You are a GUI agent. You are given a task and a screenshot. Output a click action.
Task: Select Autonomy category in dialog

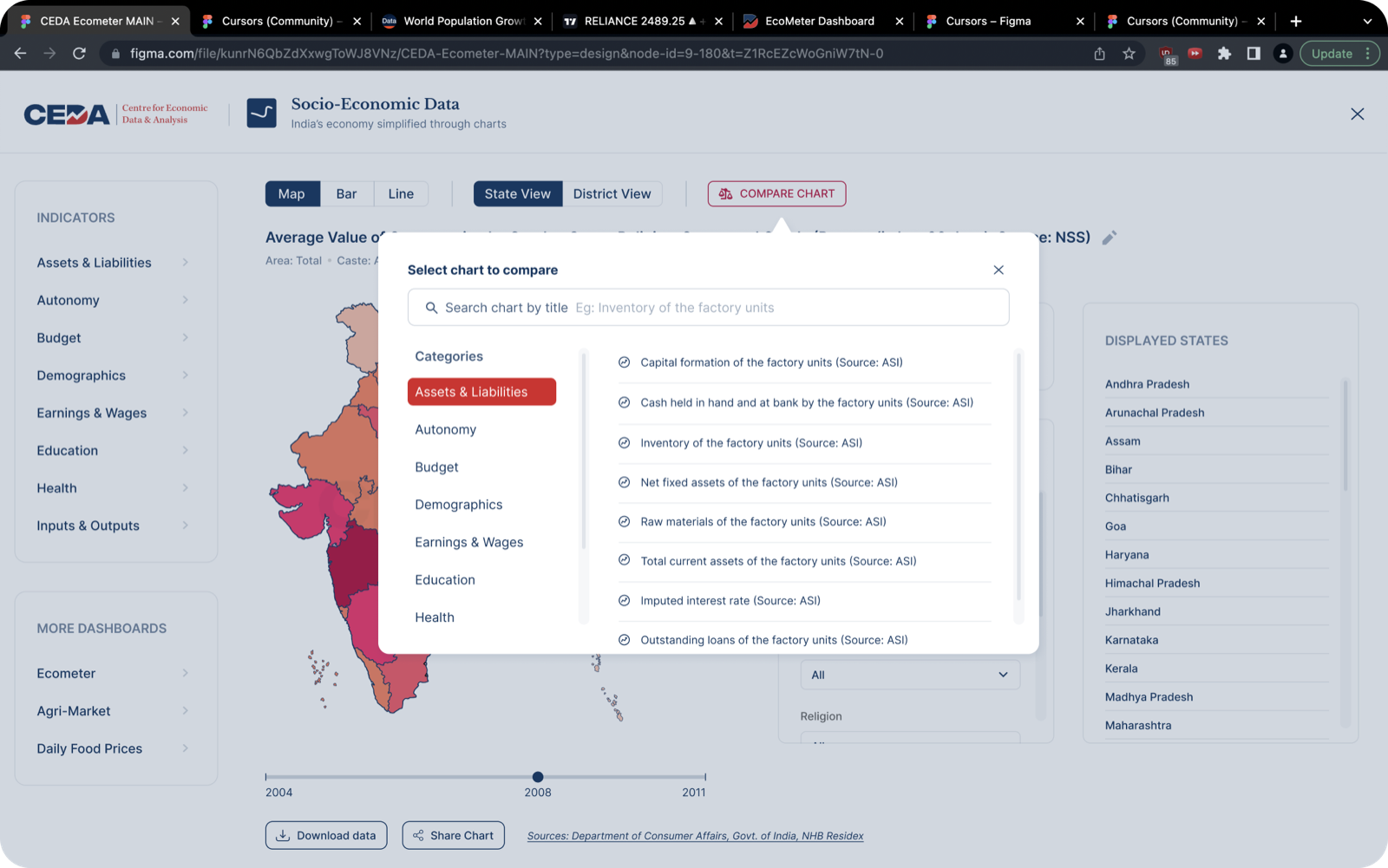coord(446,429)
